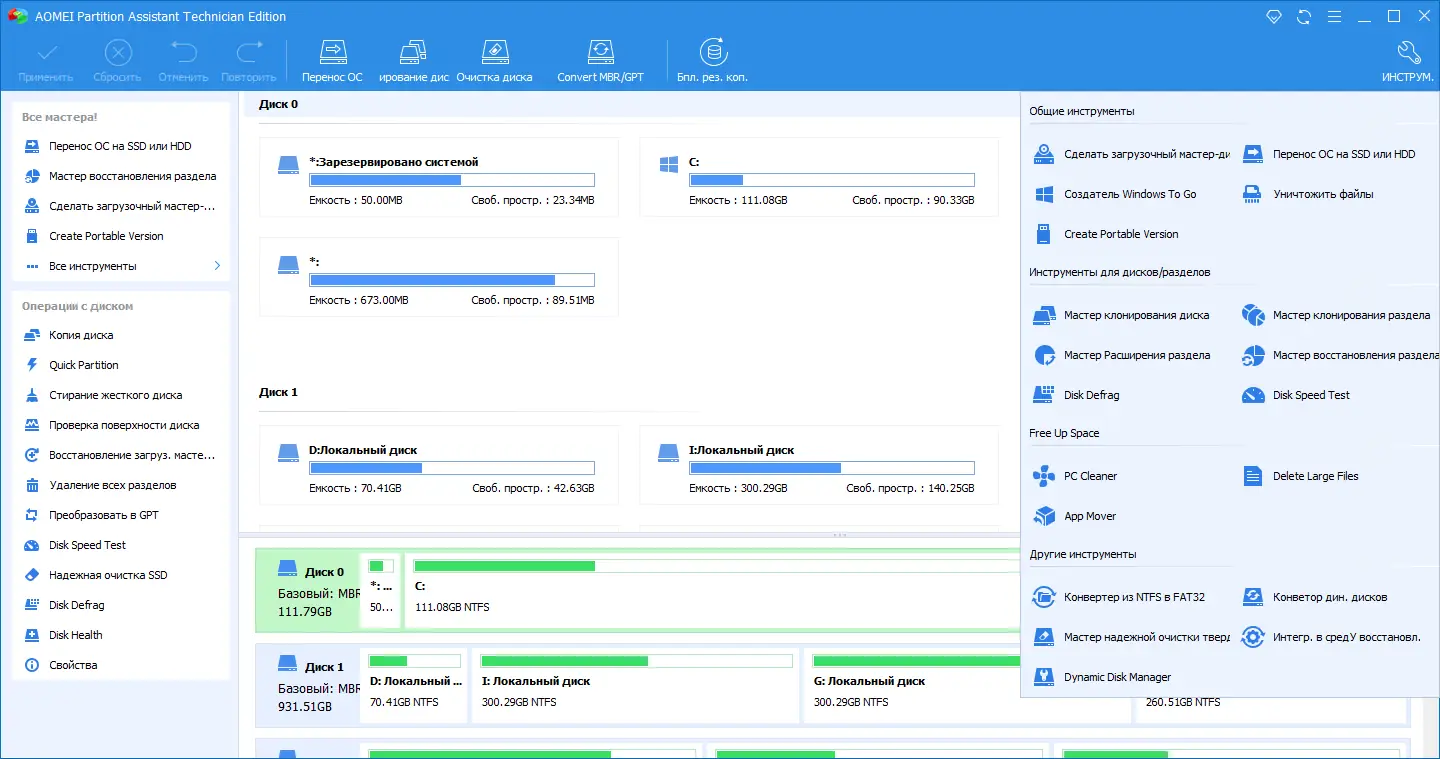The image size is (1440, 759).
Task: Open Конвертер из NTFS в FAT32
Action: coord(1119,597)
